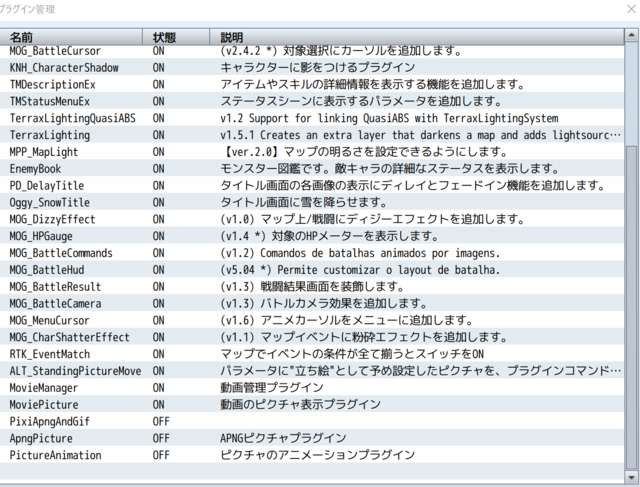Select the TMStatusMenuEx plugin
Image resolution: width=640 pixels, height=487 pixels.
click(49, 101)
